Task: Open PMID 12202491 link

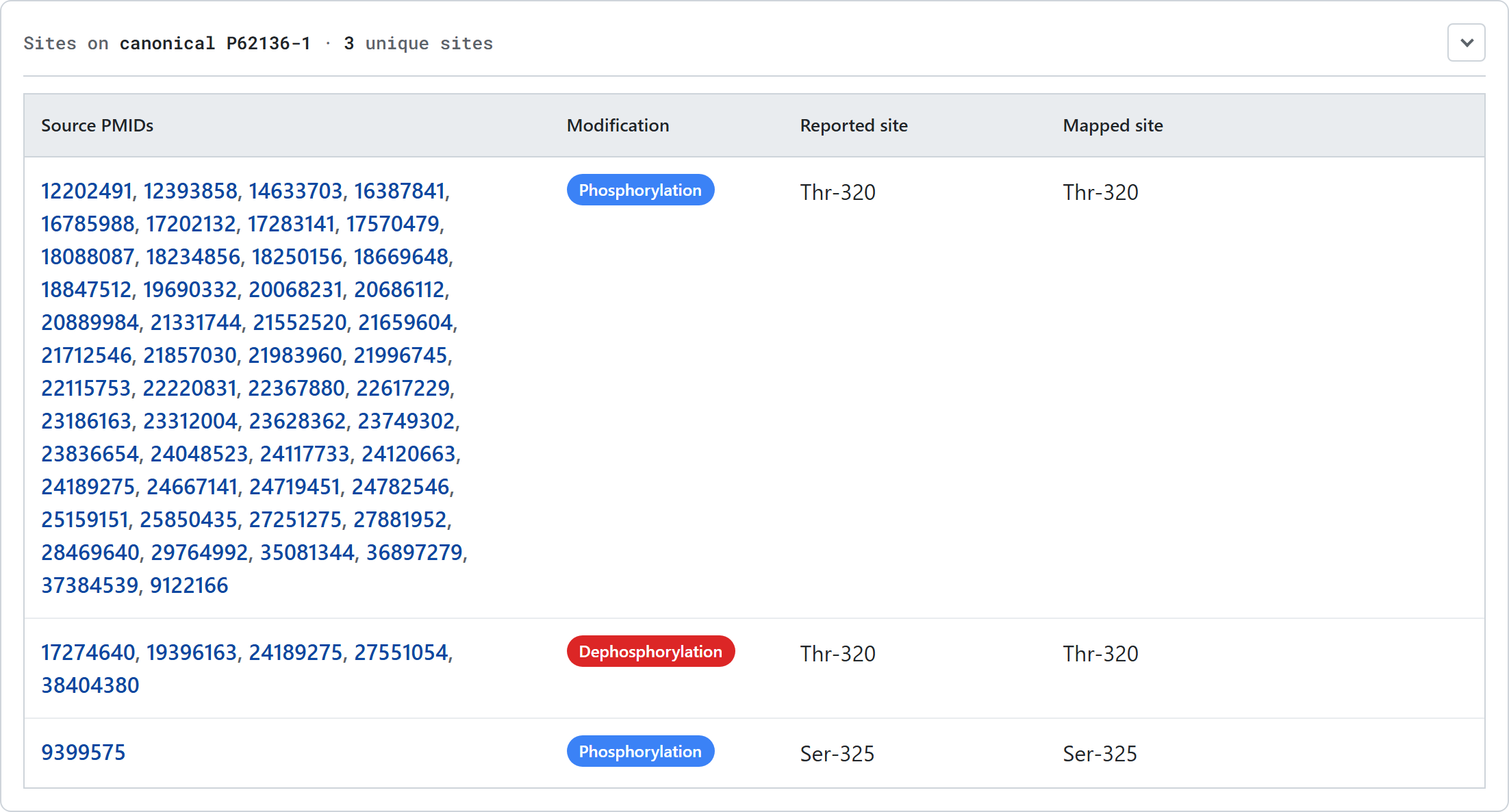Action: coord(86,191)
